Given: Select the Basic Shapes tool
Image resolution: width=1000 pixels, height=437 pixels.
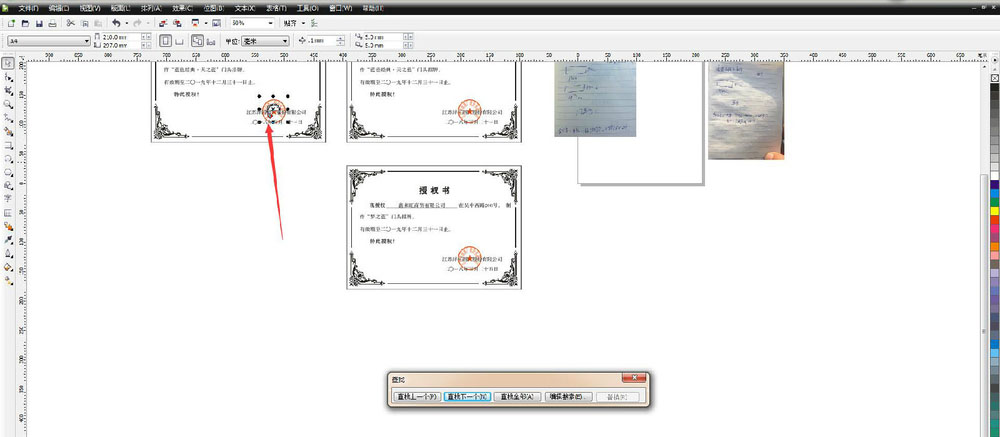Looking at the screenshot, I should [x=8, y=185].
